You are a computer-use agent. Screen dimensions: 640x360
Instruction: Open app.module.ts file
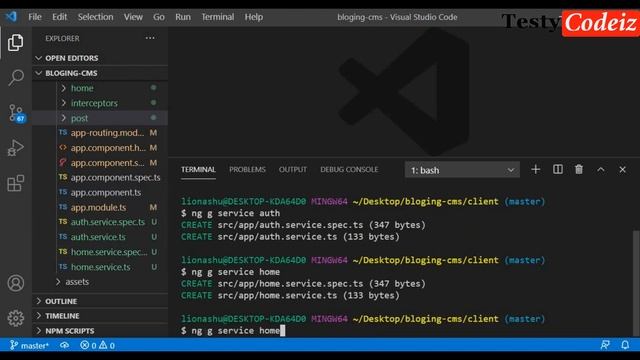tap(100, 207)
